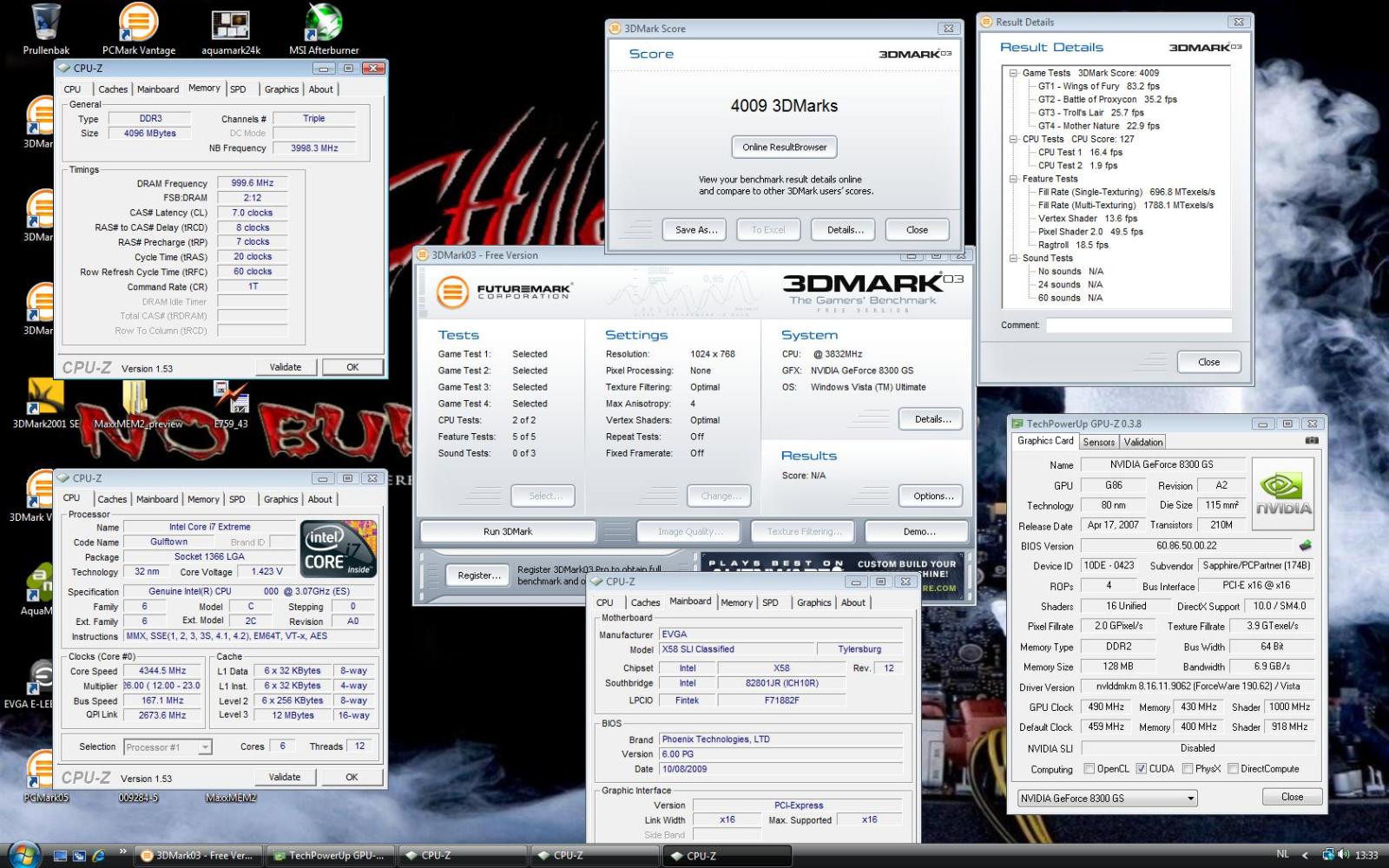Open the Prullenbak recycle bin icon
1389x868 pixels.
[46, 26]
